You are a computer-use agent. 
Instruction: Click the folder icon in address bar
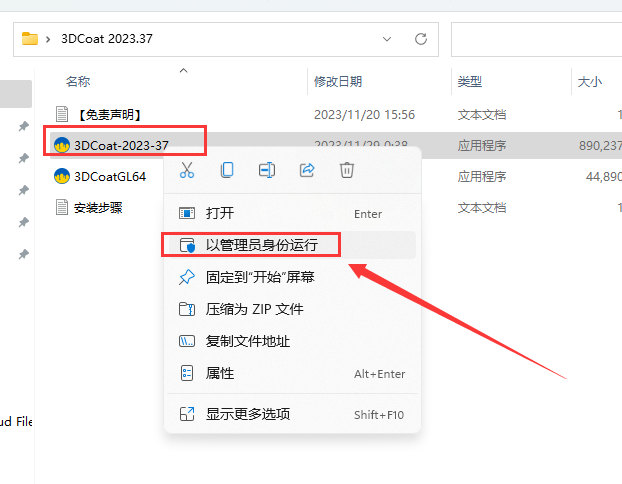point(30,39)
